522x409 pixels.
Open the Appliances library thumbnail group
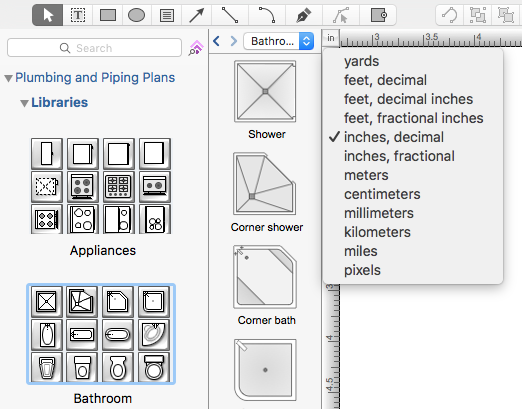point(101,186)
